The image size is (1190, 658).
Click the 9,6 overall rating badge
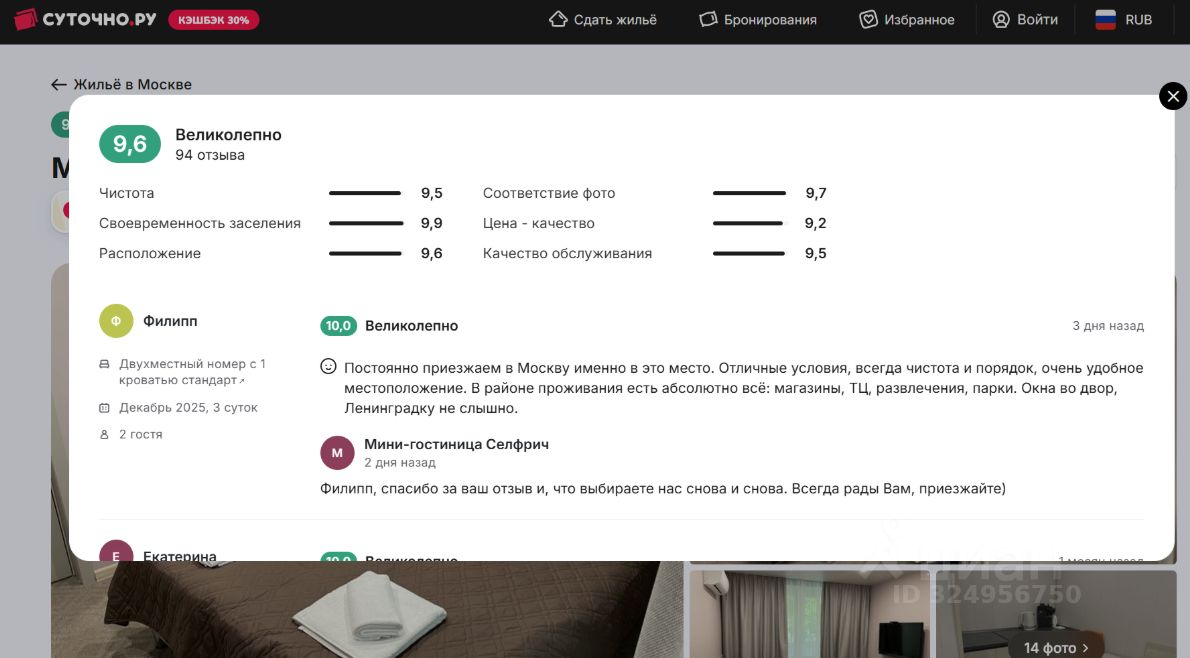pyautogui.click(x=130, y=144)
